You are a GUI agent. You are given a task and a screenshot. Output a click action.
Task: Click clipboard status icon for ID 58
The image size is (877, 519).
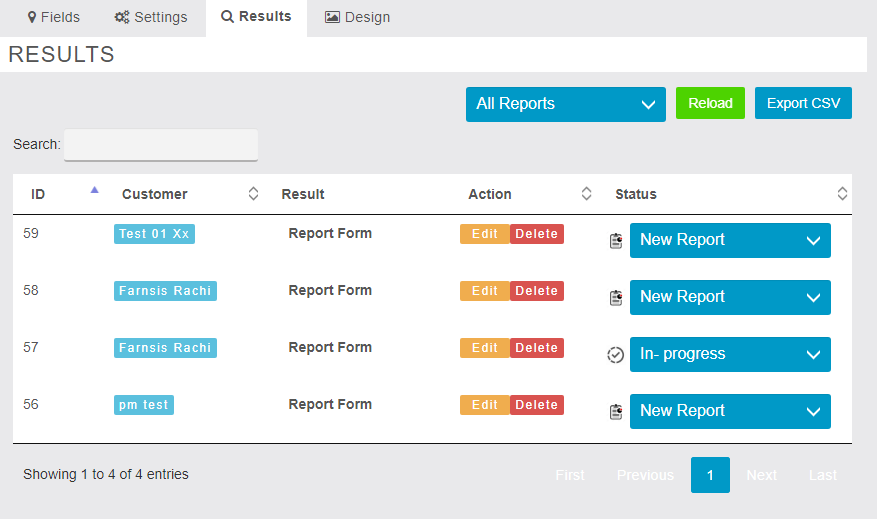pos(616,297)
